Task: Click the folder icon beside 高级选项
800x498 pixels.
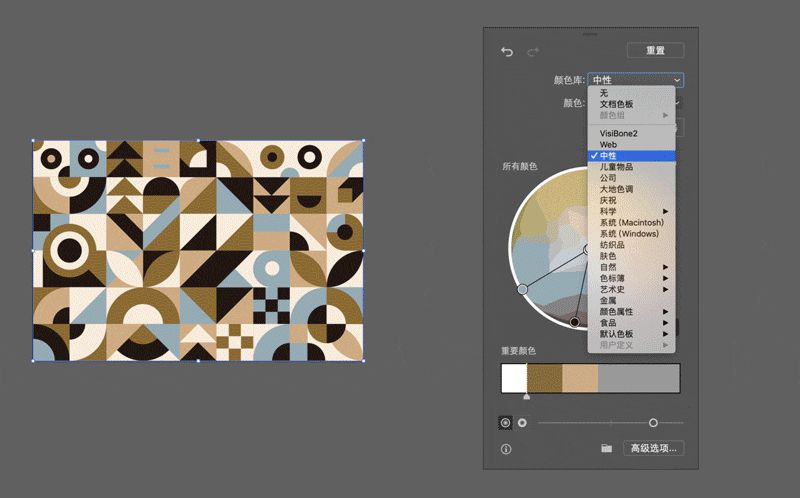Action: [606, 449]
